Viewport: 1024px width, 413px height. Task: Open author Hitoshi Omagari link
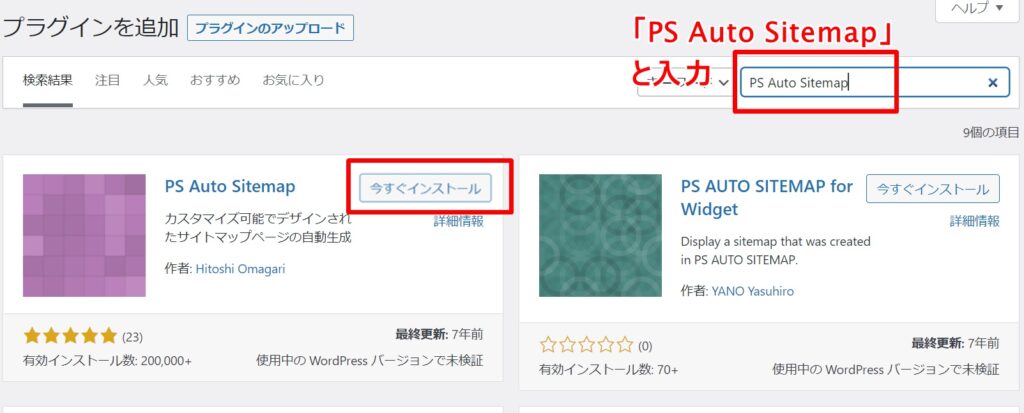[x=240, y=269]
